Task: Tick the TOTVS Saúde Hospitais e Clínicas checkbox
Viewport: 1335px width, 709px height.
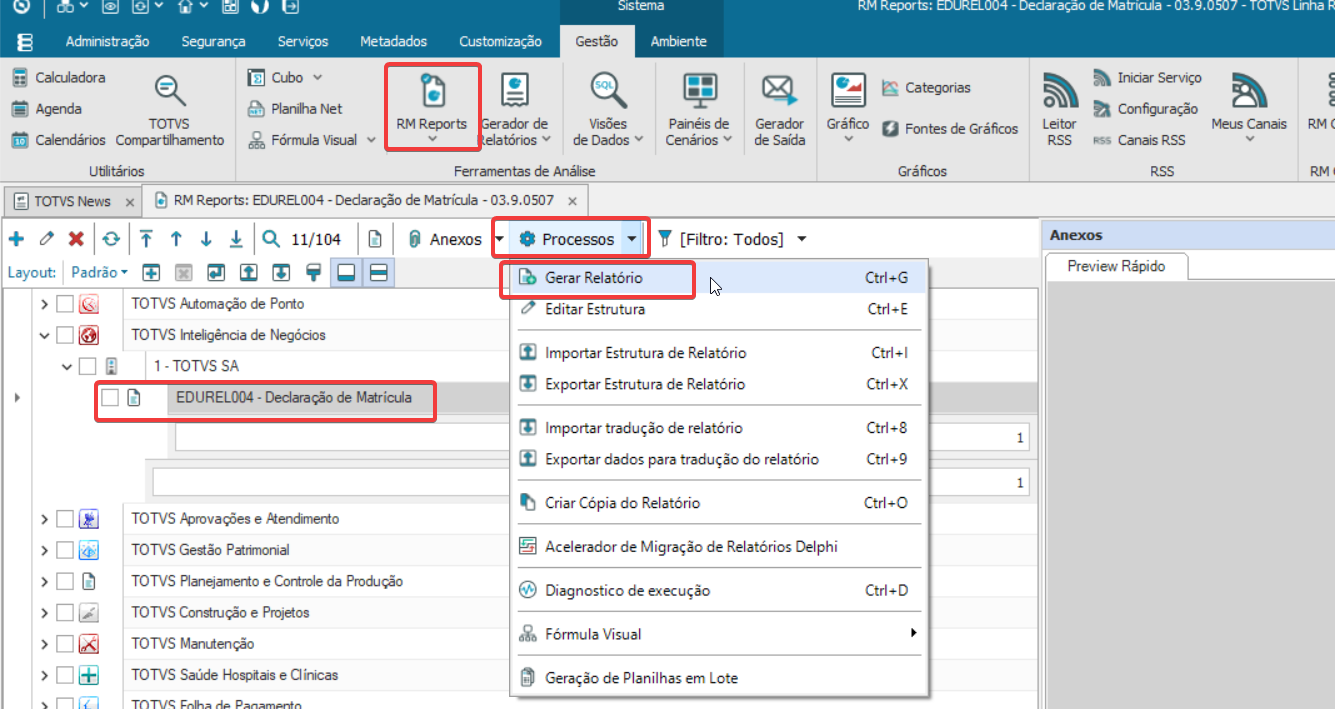Action: point(65,675)
